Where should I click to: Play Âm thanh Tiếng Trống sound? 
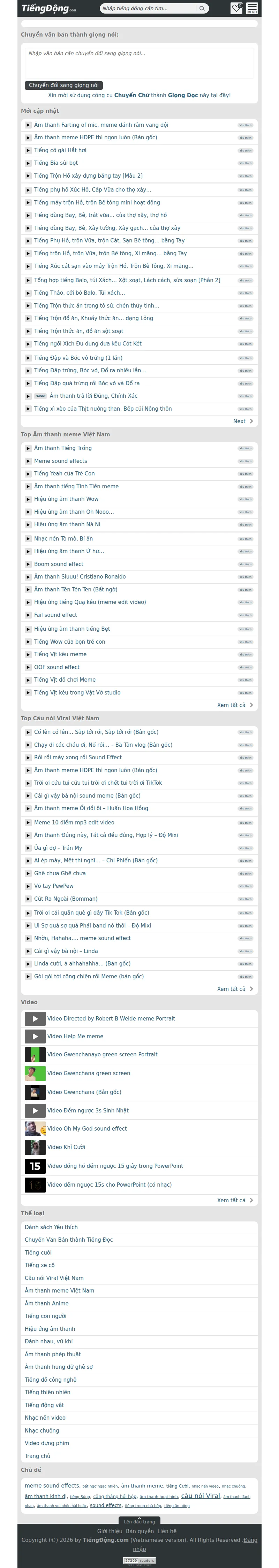pos(28,449)
